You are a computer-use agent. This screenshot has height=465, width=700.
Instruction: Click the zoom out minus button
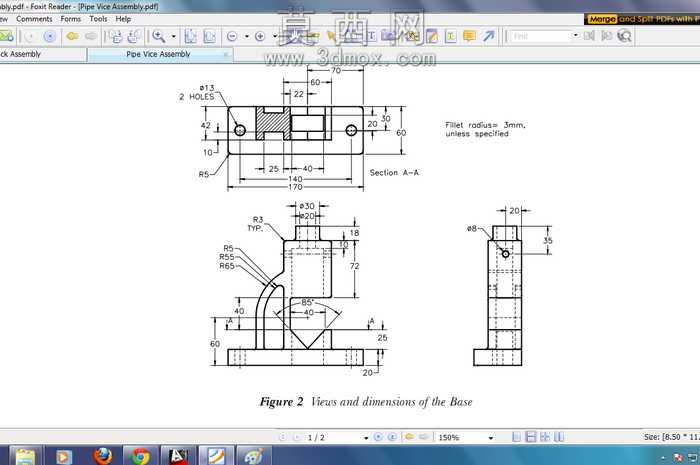pyautogui.click(x=232, y=36)
